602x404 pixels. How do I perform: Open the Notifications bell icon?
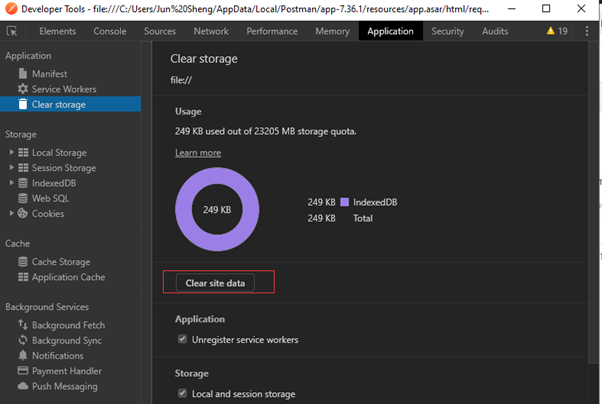(23, 356)
